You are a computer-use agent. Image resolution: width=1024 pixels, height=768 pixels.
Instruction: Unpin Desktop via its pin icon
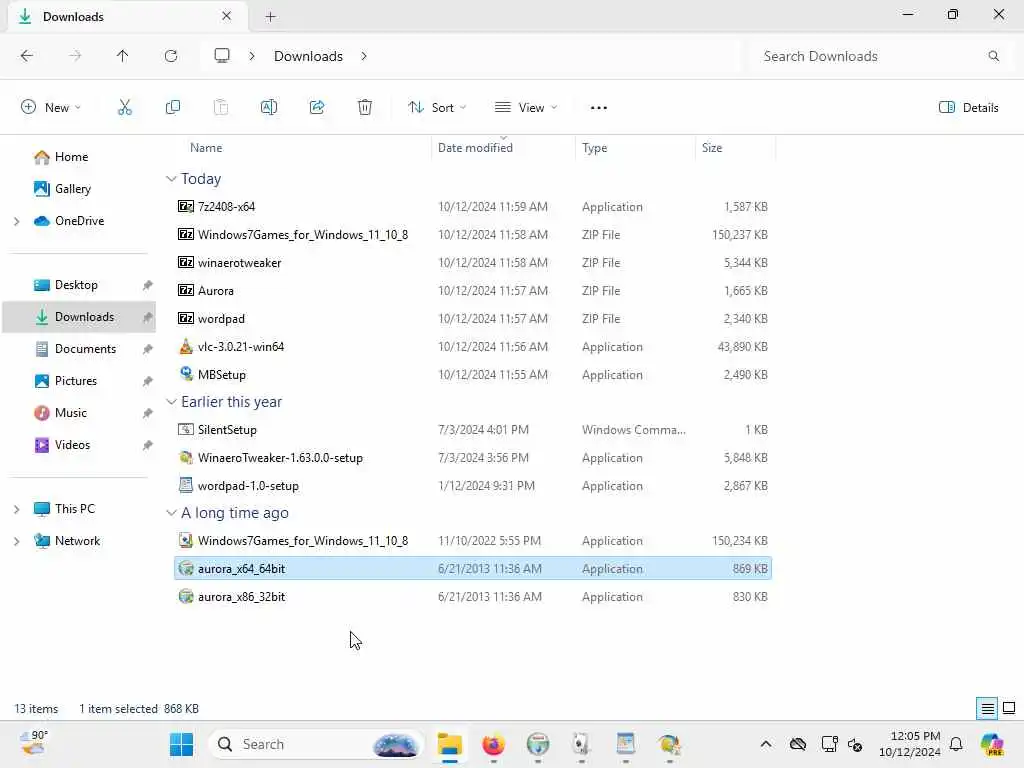point(148,285)
